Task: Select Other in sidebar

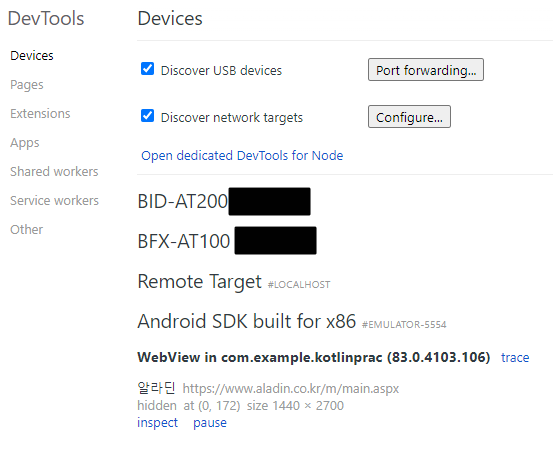Action: pos(26,230)
